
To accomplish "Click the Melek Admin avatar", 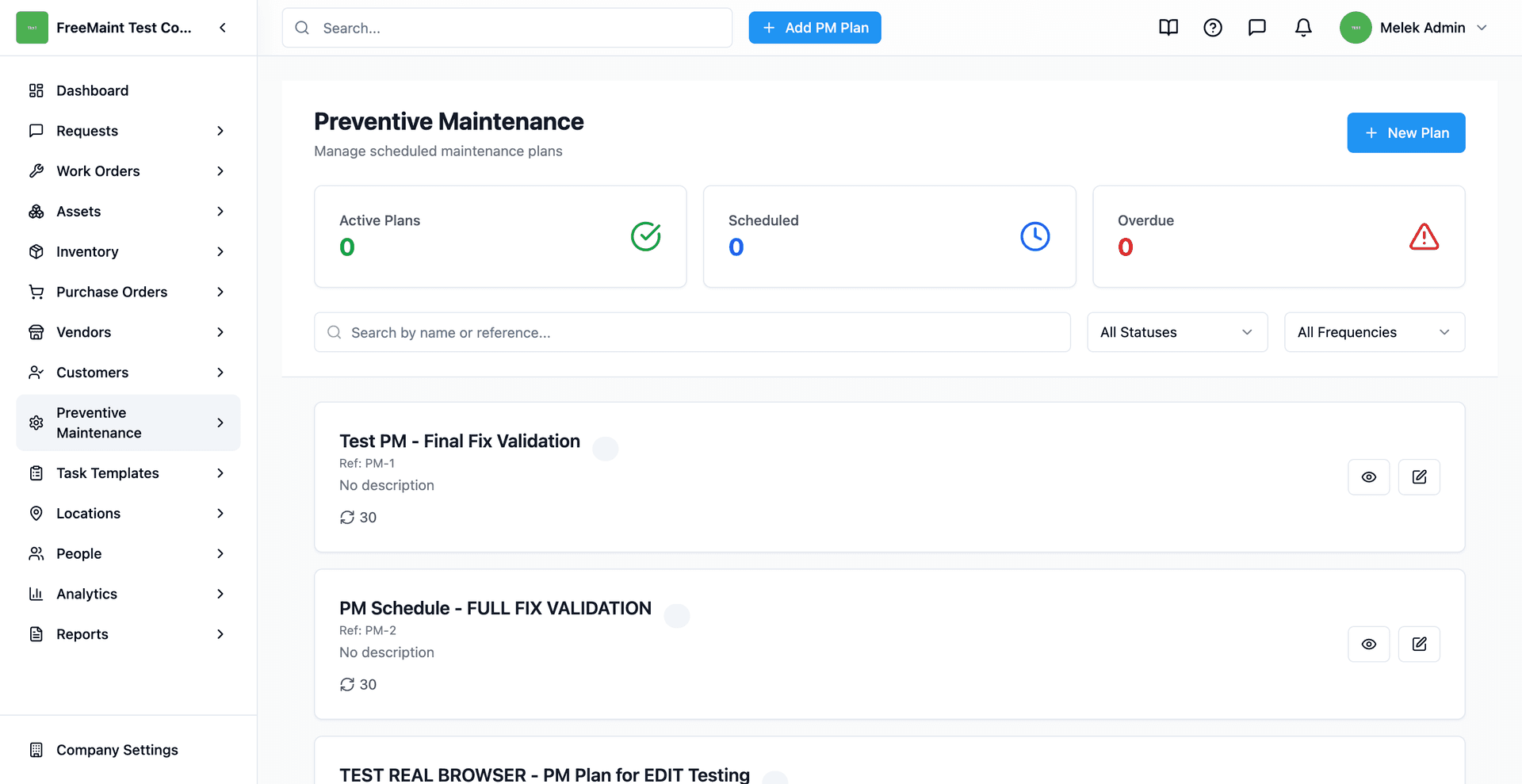I will [x=1356, y=28].
